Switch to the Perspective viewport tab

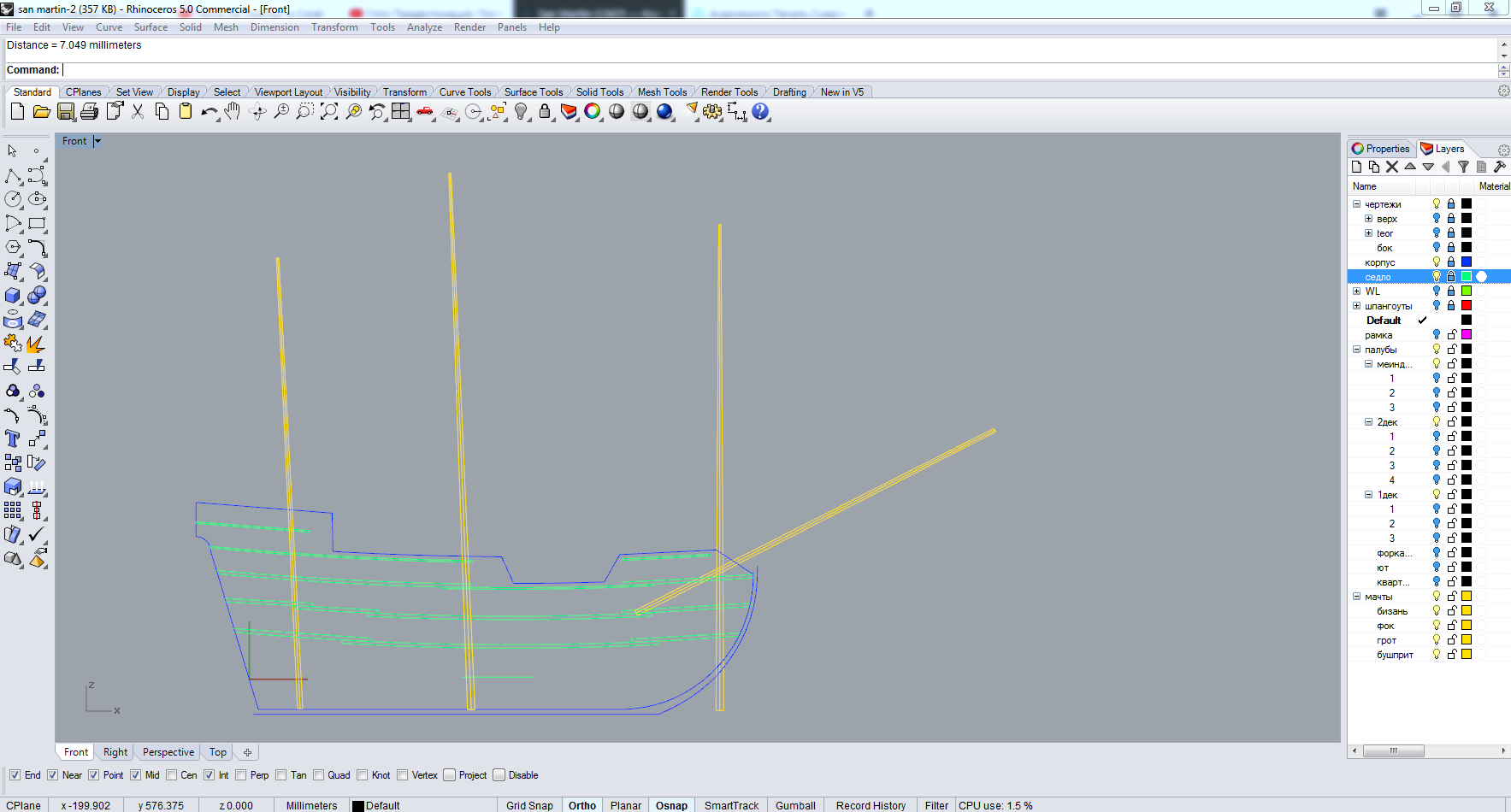point(168,752)
